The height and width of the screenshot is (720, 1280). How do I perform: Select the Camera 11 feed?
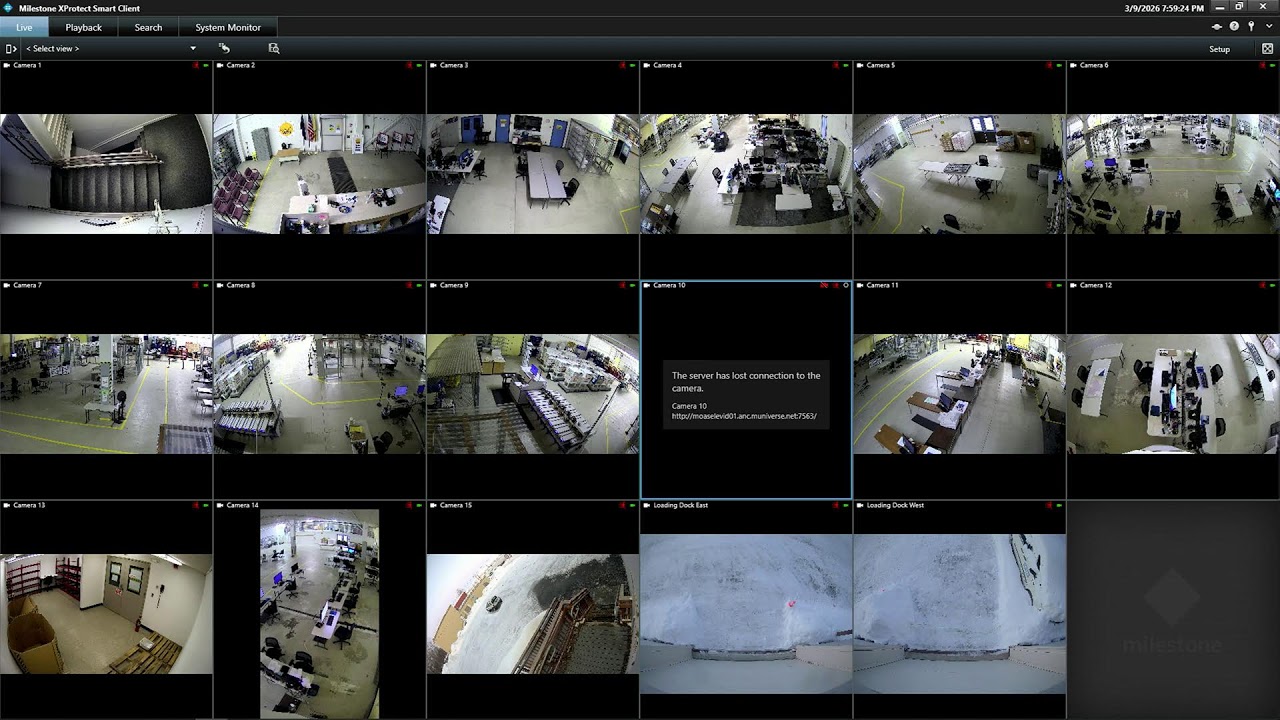[x=959, y=394]
